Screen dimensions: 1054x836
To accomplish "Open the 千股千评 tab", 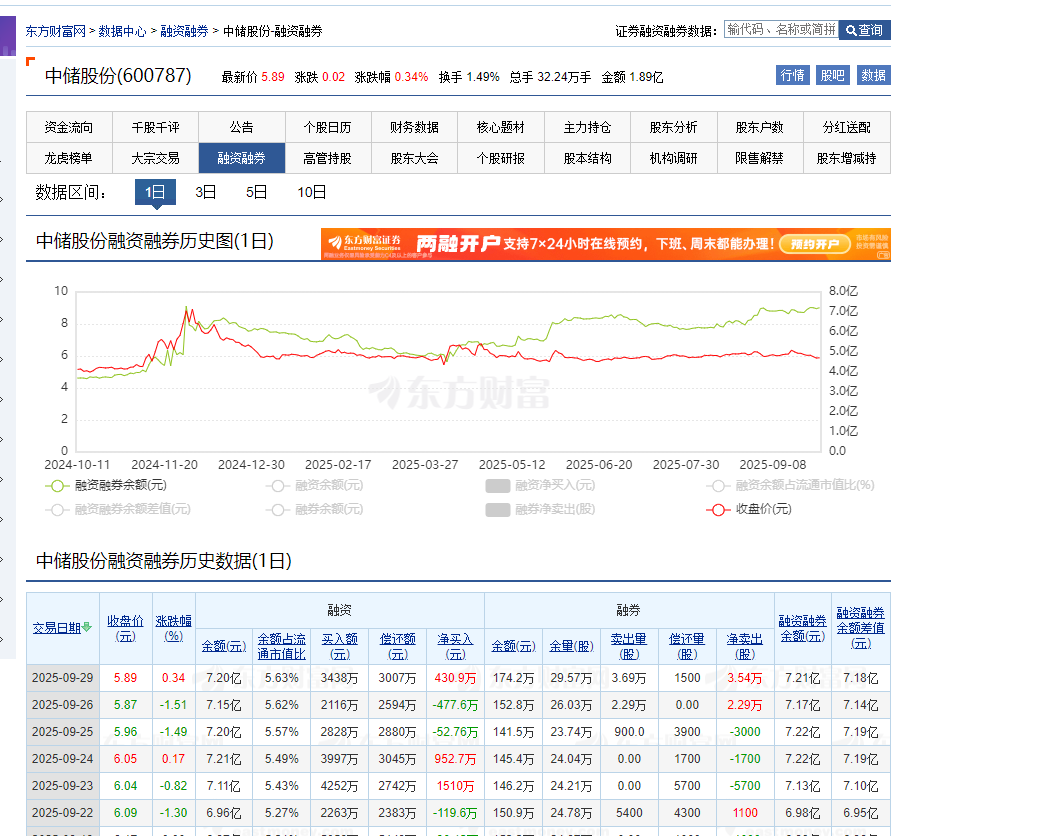I will click(155, 127).
